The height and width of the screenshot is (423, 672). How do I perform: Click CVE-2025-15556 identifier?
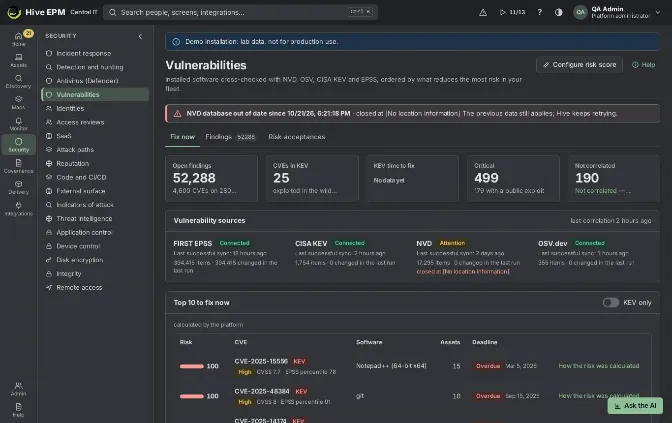pos(261,361)
